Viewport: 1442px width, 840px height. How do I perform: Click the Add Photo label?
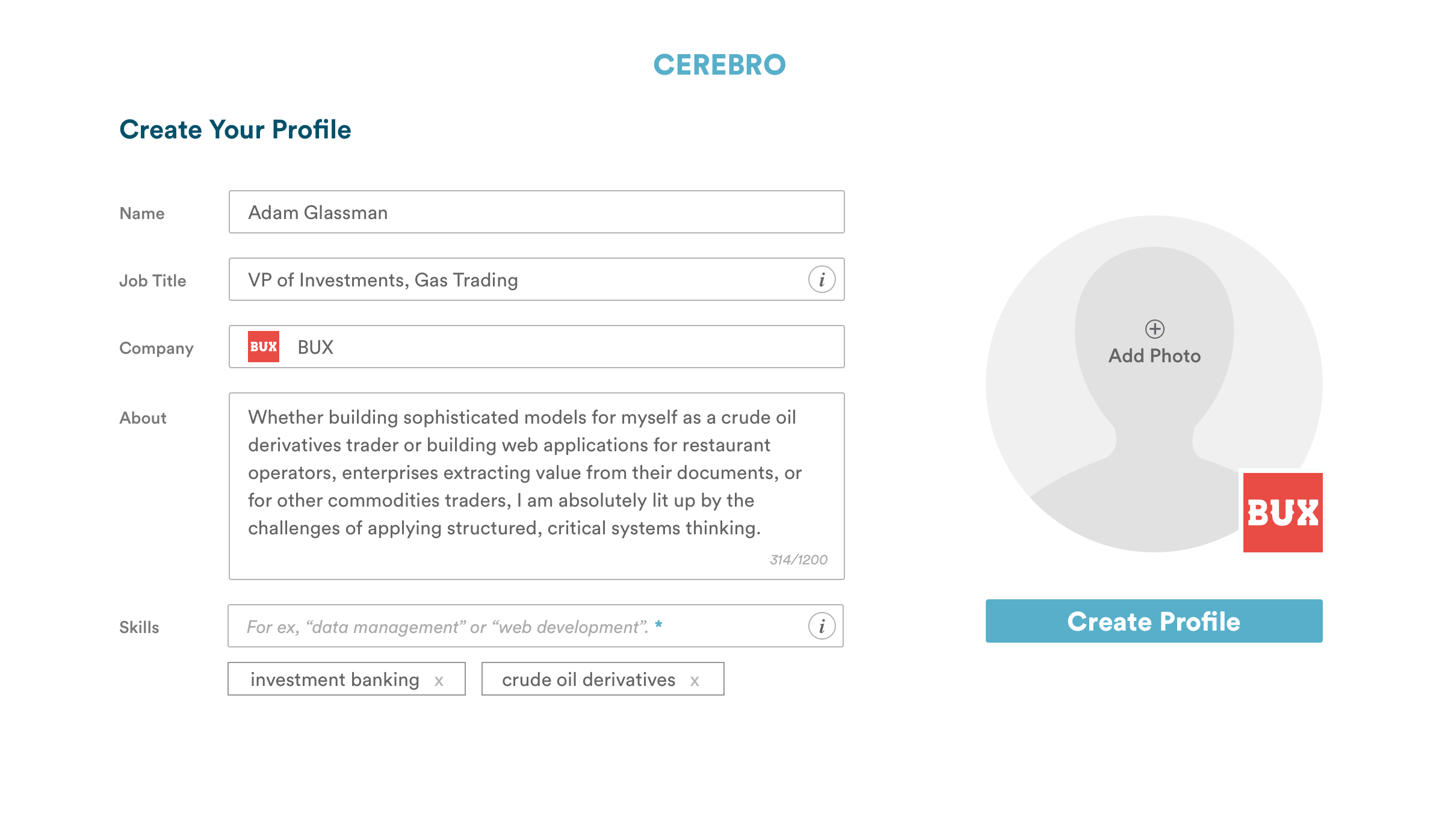pyautogui.click(x=1154, y=356)
